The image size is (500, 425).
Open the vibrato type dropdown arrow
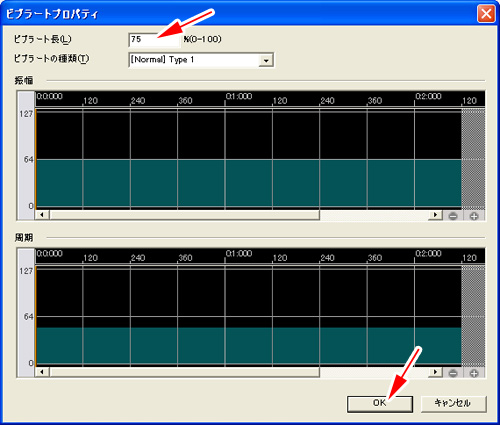[x=266, y=60]
